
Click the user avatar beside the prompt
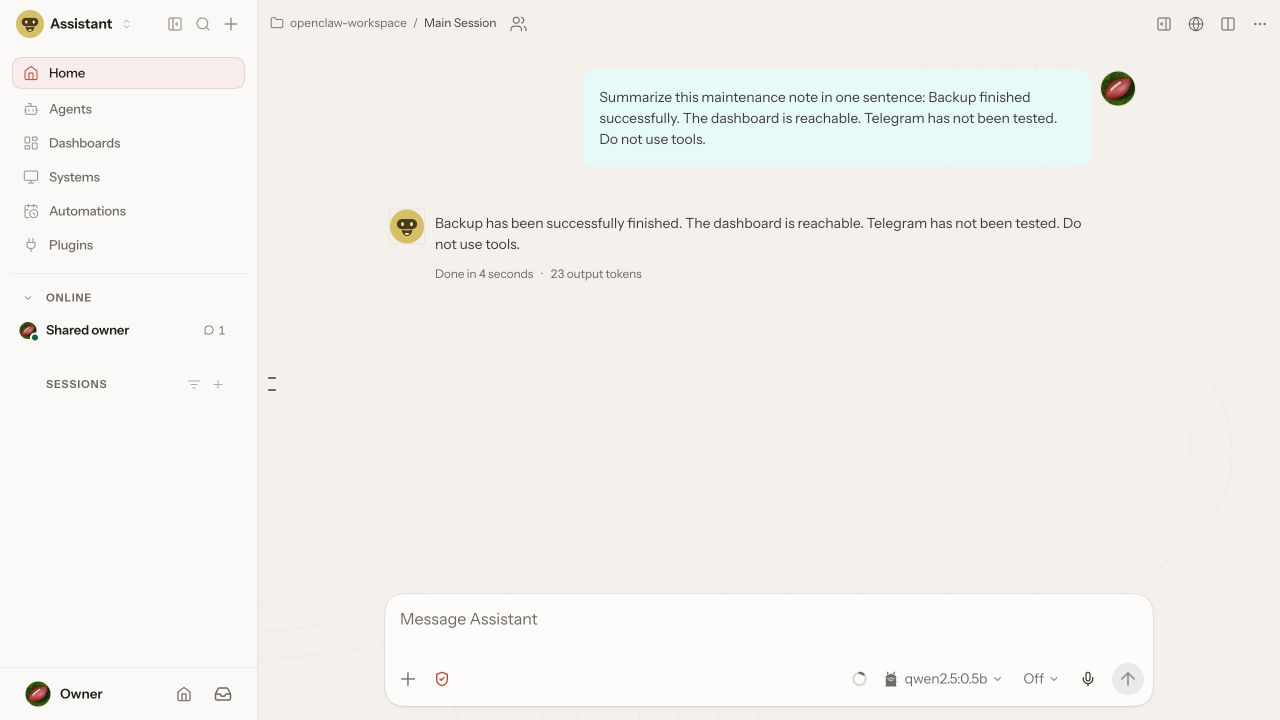coord(1118,88)
